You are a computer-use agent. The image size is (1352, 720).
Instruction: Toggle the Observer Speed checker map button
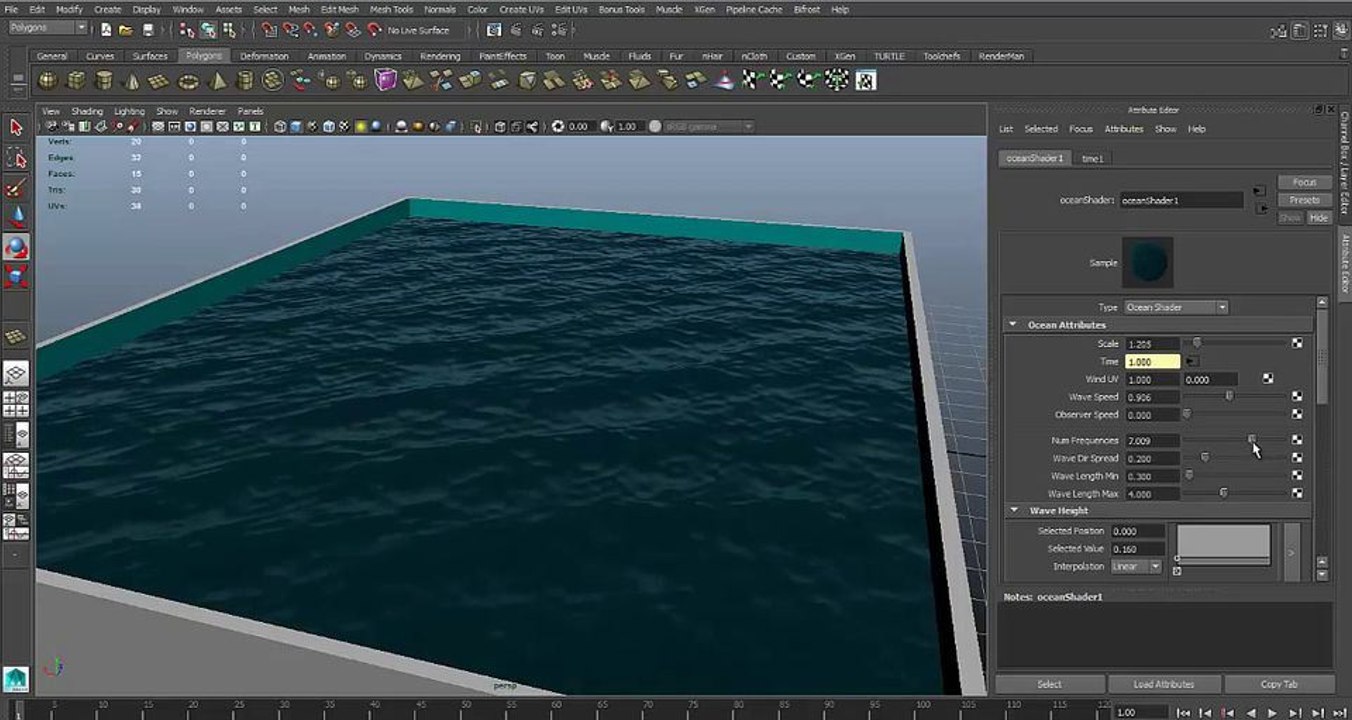click(1297, 414)
